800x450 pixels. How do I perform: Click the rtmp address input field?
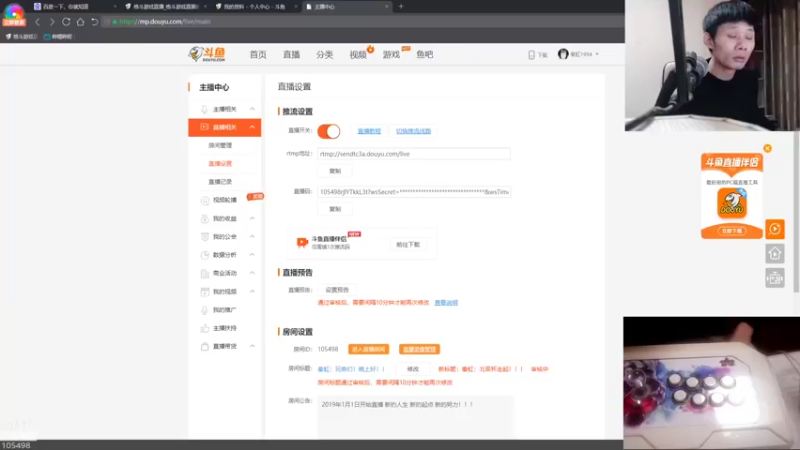click(414, 154)
